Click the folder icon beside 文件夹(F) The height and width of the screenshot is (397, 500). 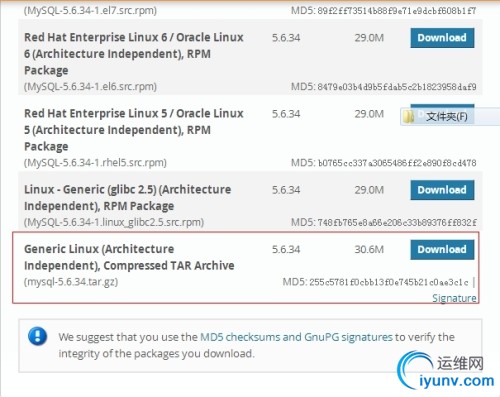[408, 117]
